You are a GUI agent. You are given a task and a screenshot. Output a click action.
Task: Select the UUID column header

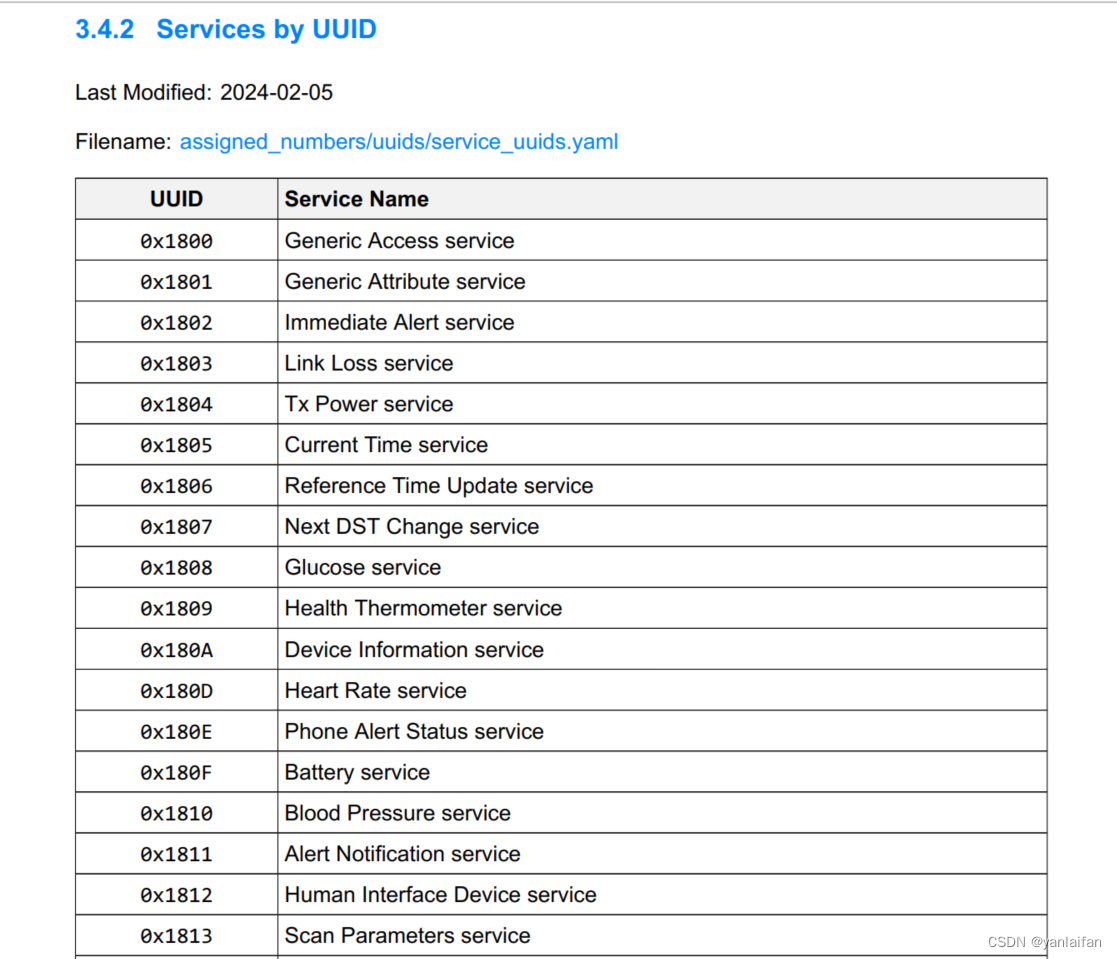click(x=176, y=199)
